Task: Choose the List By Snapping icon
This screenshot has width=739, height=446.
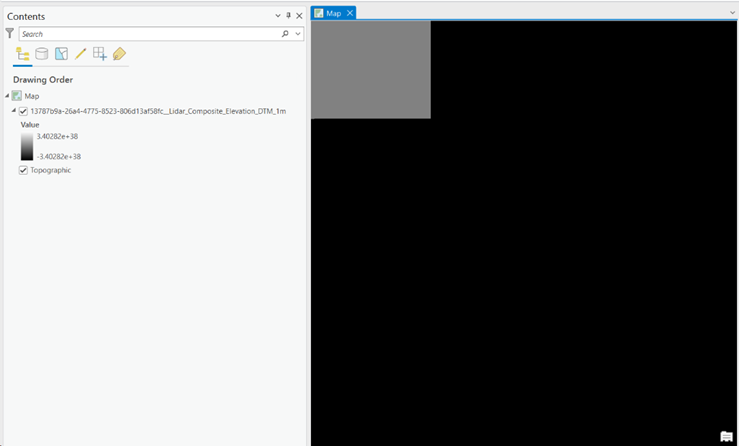Action: coord(100,54)
